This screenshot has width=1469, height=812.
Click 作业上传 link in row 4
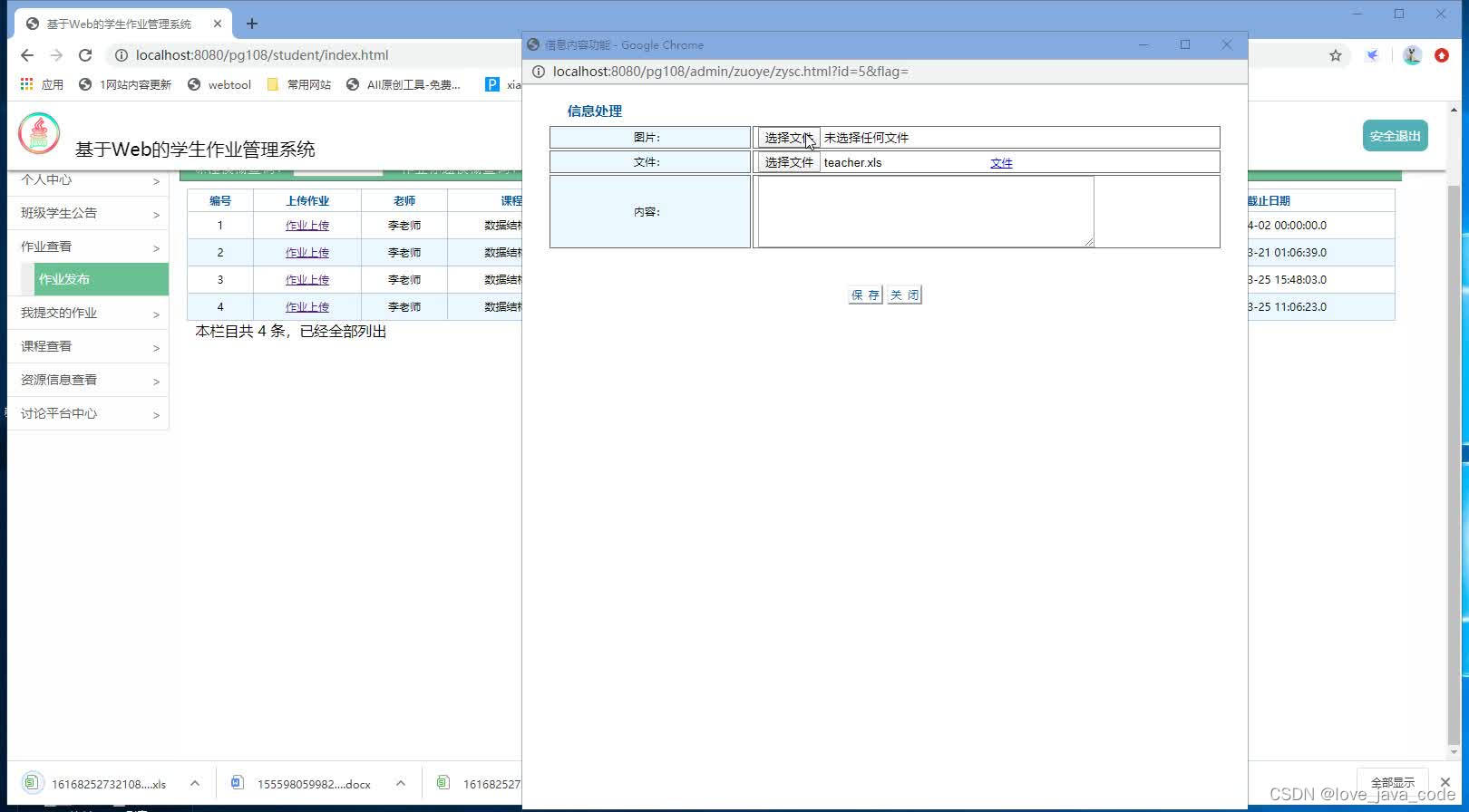[x=307, y=307]
